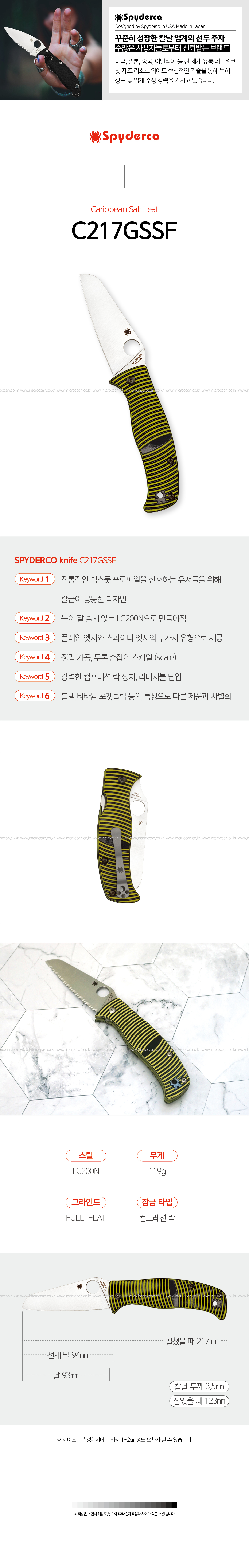Select the Keyword 3 label

[x=35, y=637]
